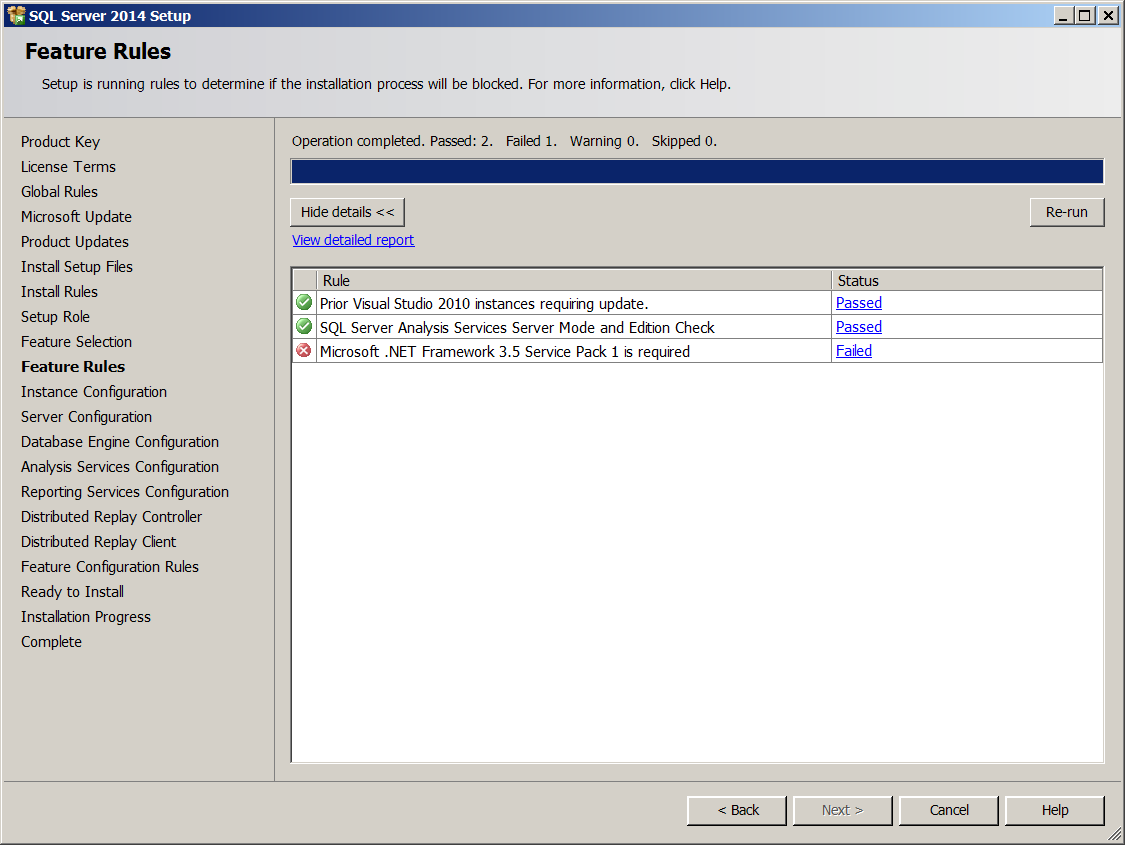The height and width of the screenshot is (845, 1125).
Task: Select Distributed Replay Client step
Action: click(x=98, y=542)
